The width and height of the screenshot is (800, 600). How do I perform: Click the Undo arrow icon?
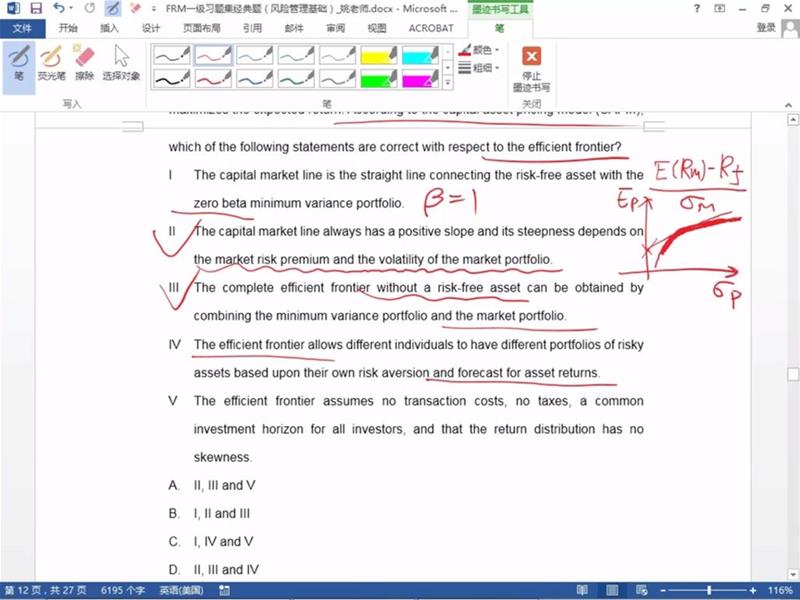click(59, 8)
